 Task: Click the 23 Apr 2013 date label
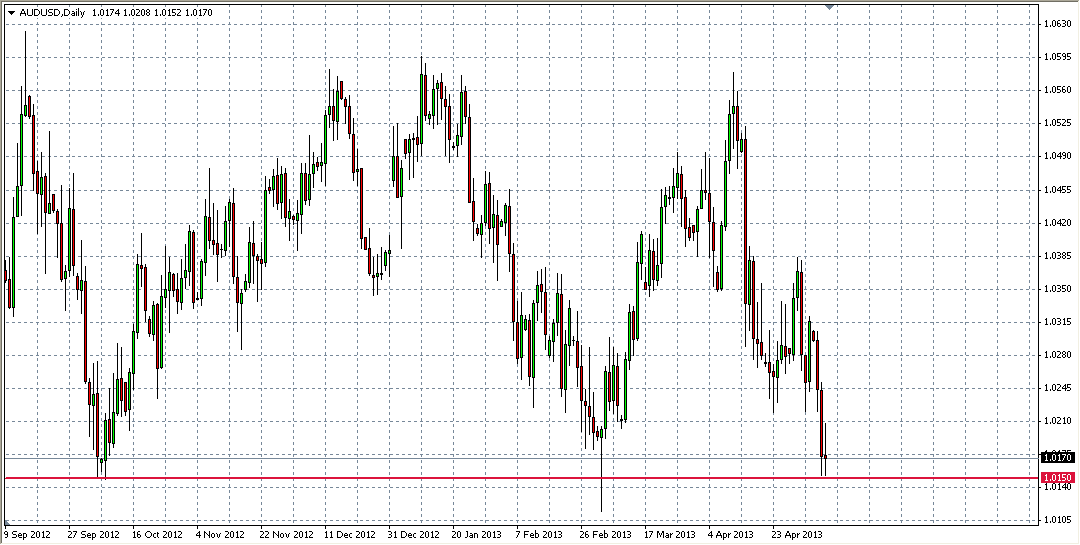[x=798, y=534]
